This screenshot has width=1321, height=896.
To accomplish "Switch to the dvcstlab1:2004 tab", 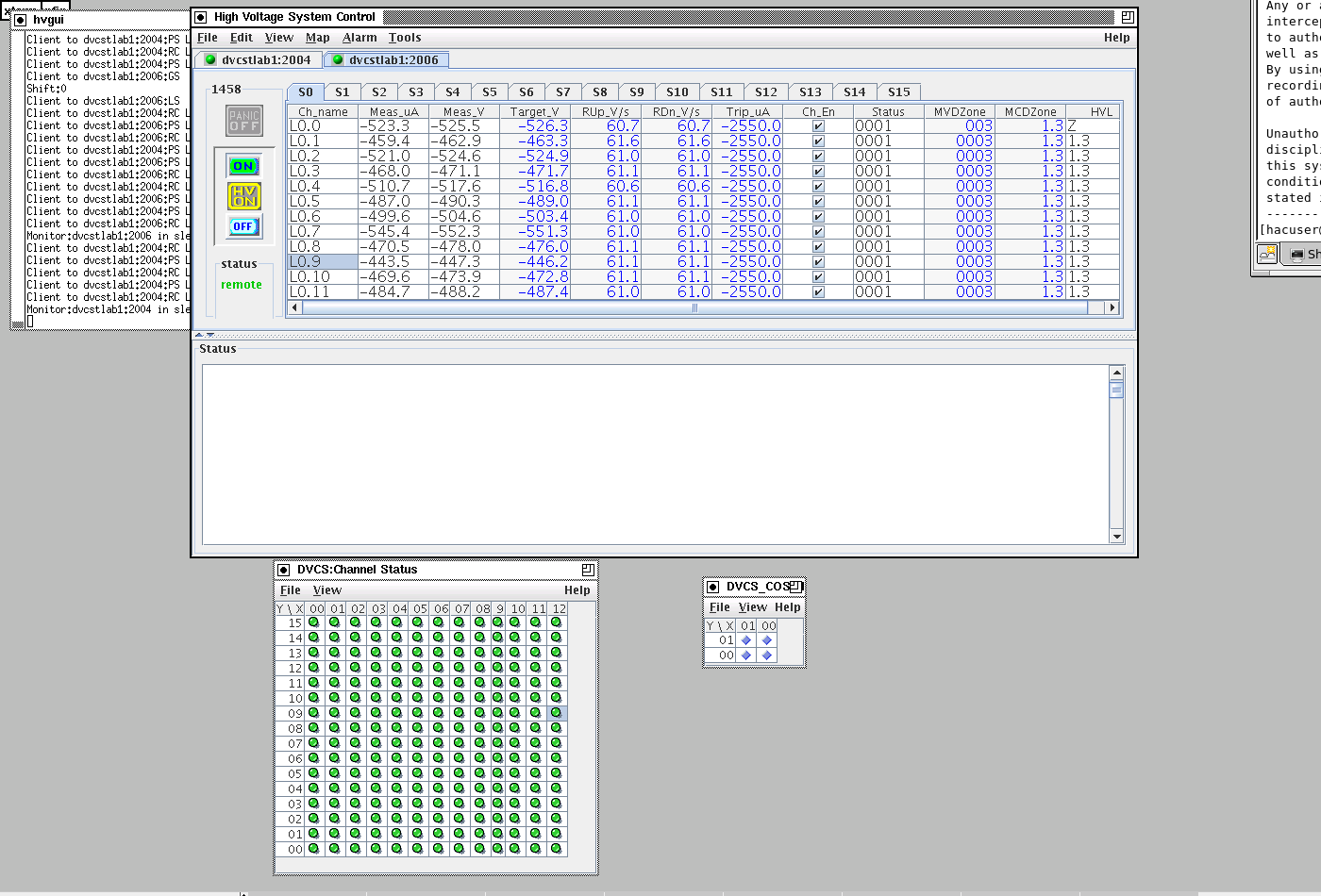I will (x=259, y=59).
